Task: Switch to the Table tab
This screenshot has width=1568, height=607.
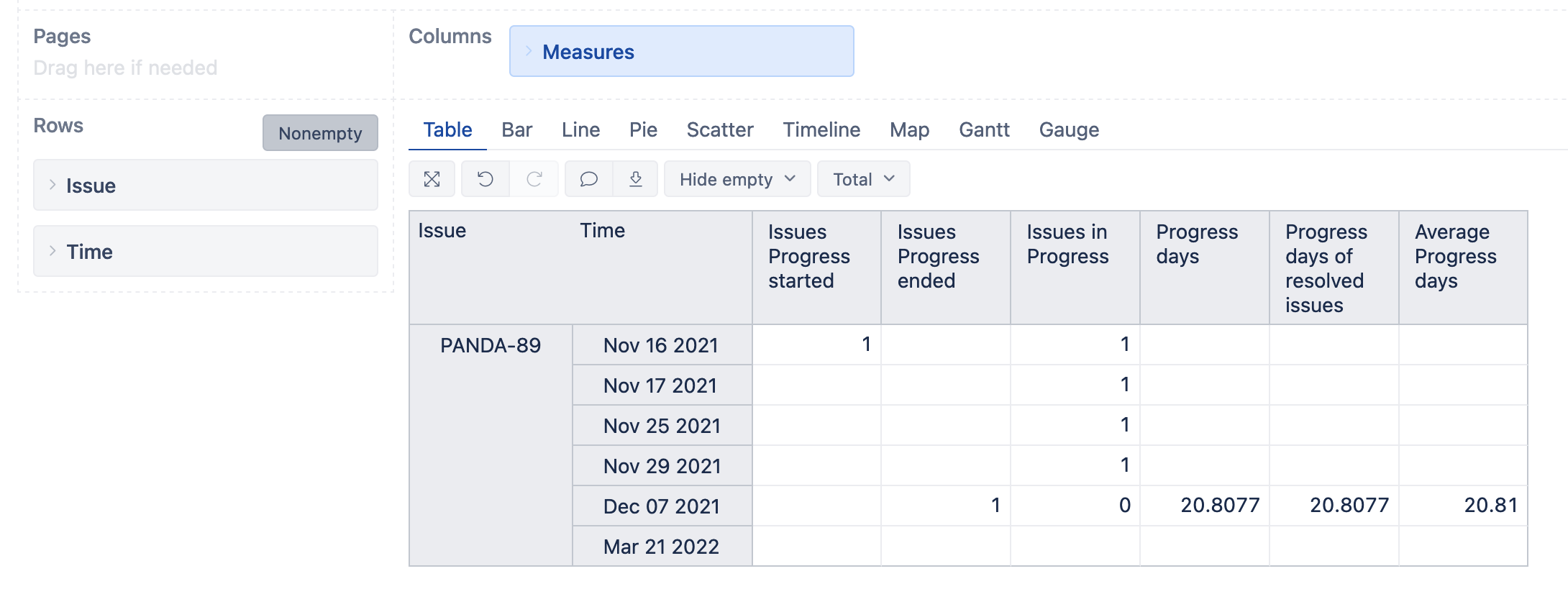Action: [447, 130]
